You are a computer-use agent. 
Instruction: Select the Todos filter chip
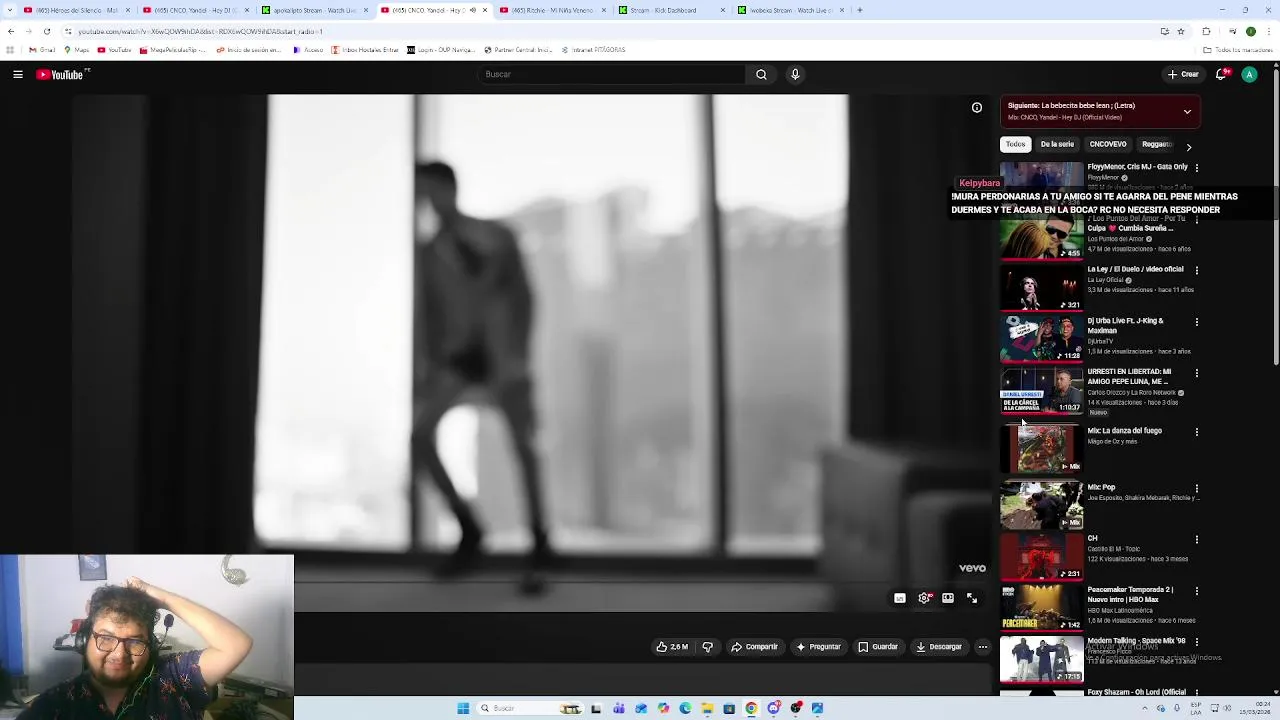1015,144
